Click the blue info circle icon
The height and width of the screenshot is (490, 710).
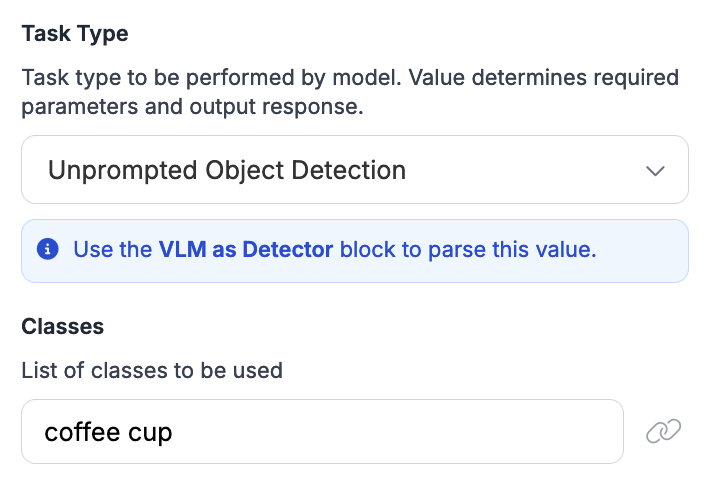point(47,250)
